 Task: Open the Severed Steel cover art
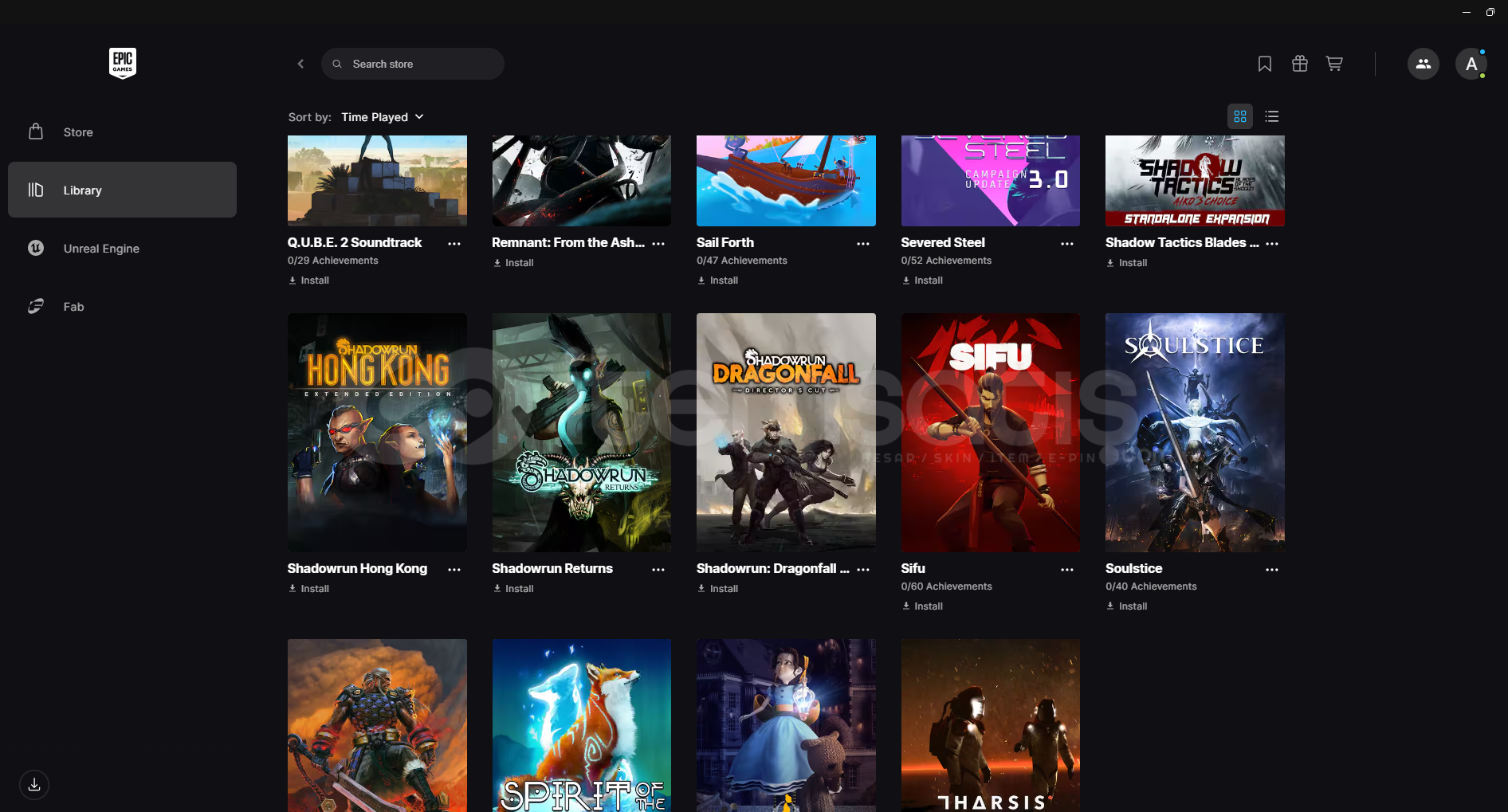(x=991, y=181)
